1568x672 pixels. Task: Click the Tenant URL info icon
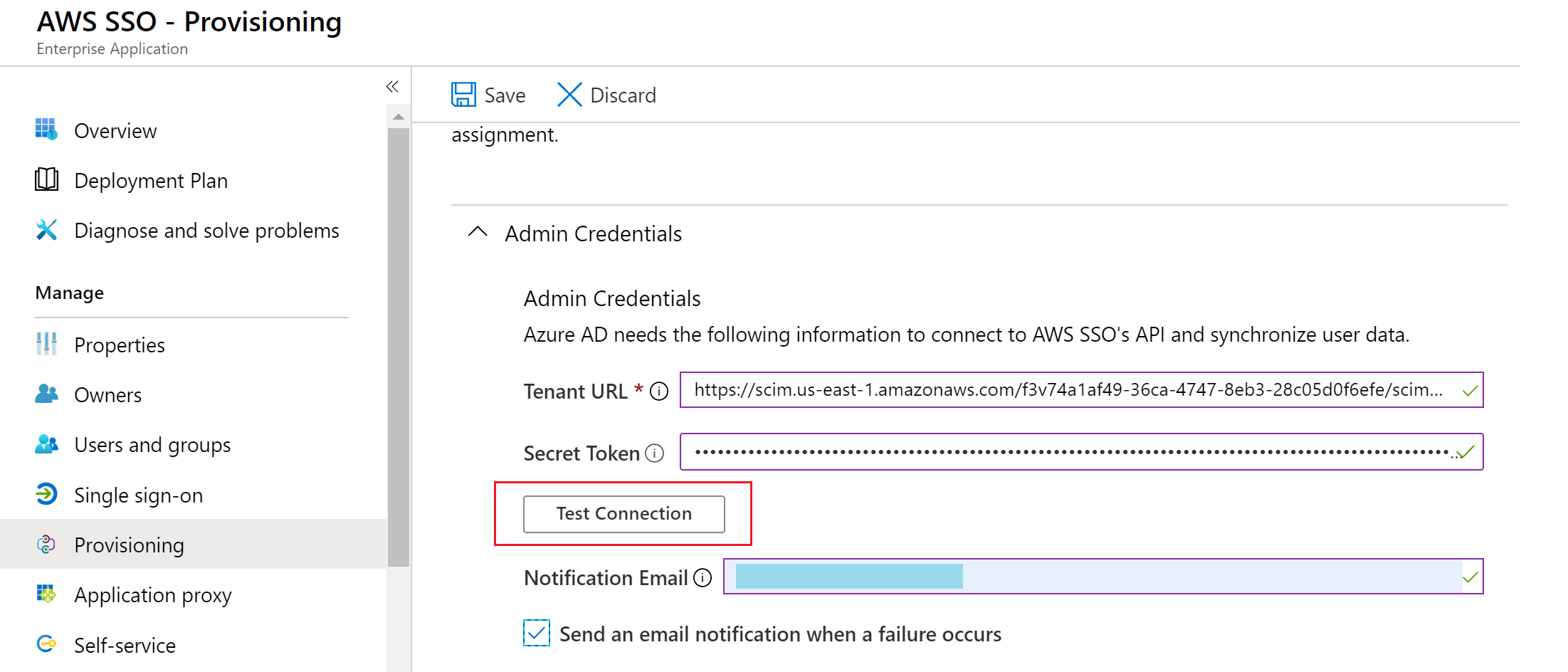coord(660,392)
